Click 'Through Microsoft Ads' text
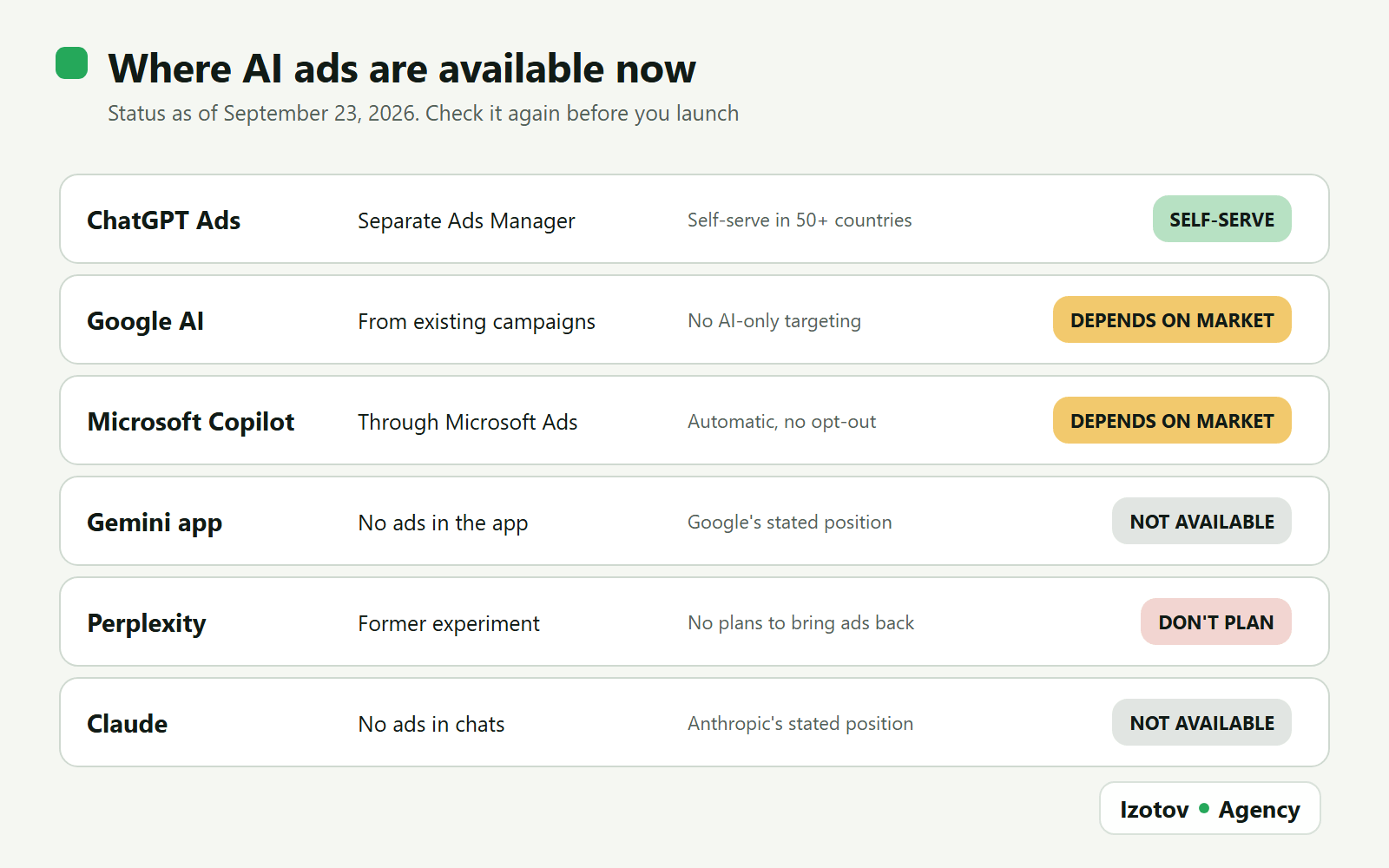 [x=467, y=423]
